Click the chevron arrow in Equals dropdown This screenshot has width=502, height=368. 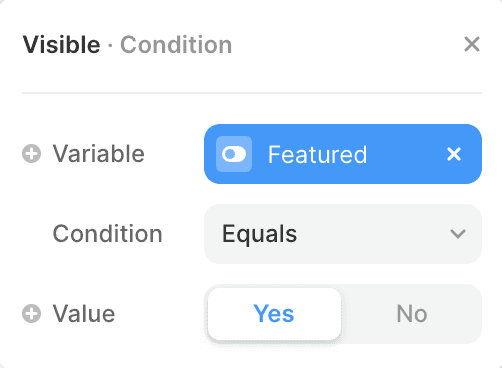coord(458,234)
